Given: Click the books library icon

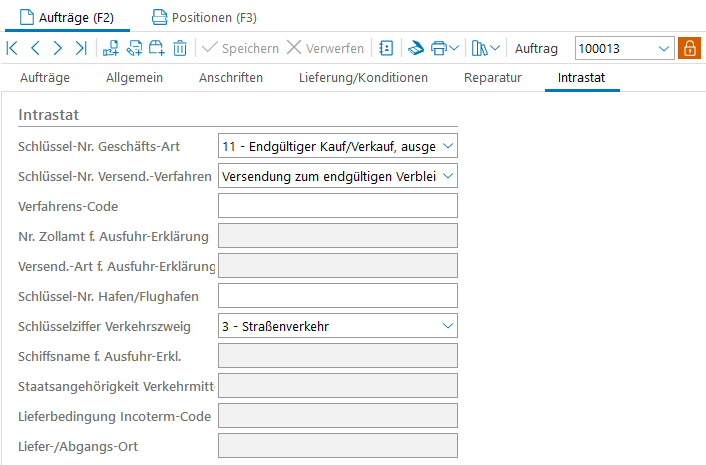Looking at the screenshot, I should click(480, 48).
